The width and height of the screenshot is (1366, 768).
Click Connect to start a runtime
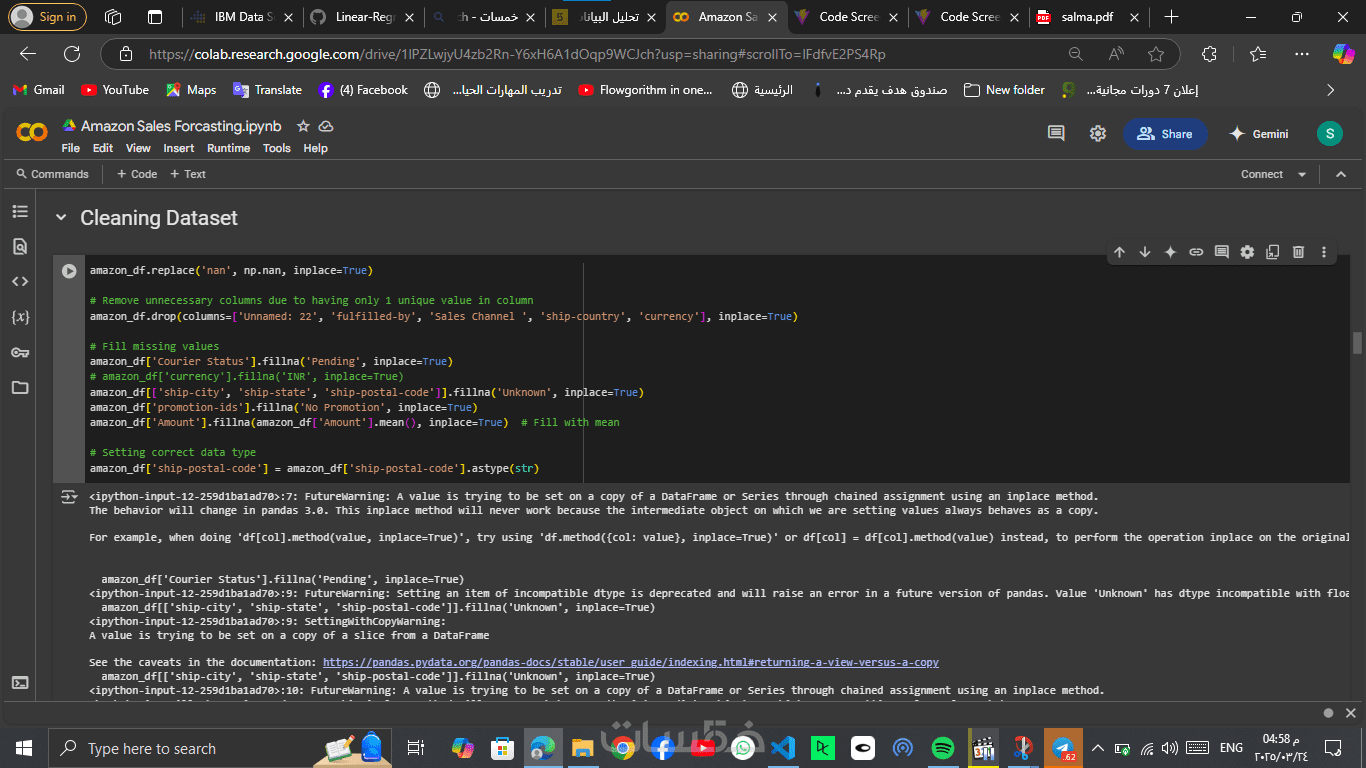[x=1262, y=174]
